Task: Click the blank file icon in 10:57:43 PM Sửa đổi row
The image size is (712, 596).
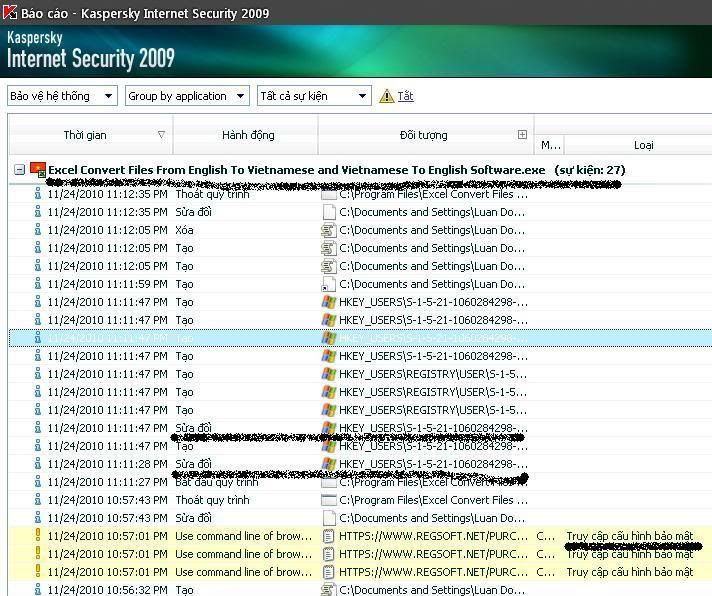Action: coord(329,518)
